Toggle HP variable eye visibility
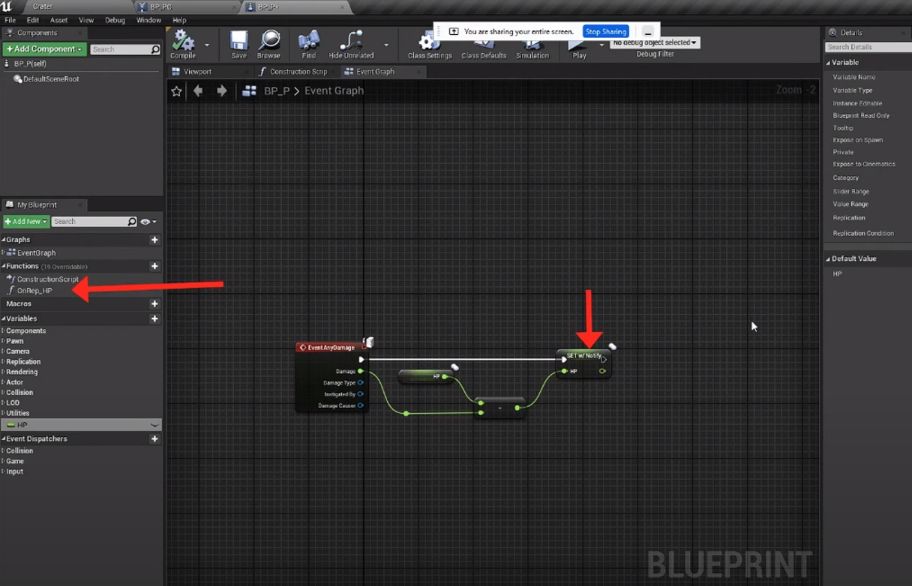This screenshot has width=912, height=586. click(154, 425)
